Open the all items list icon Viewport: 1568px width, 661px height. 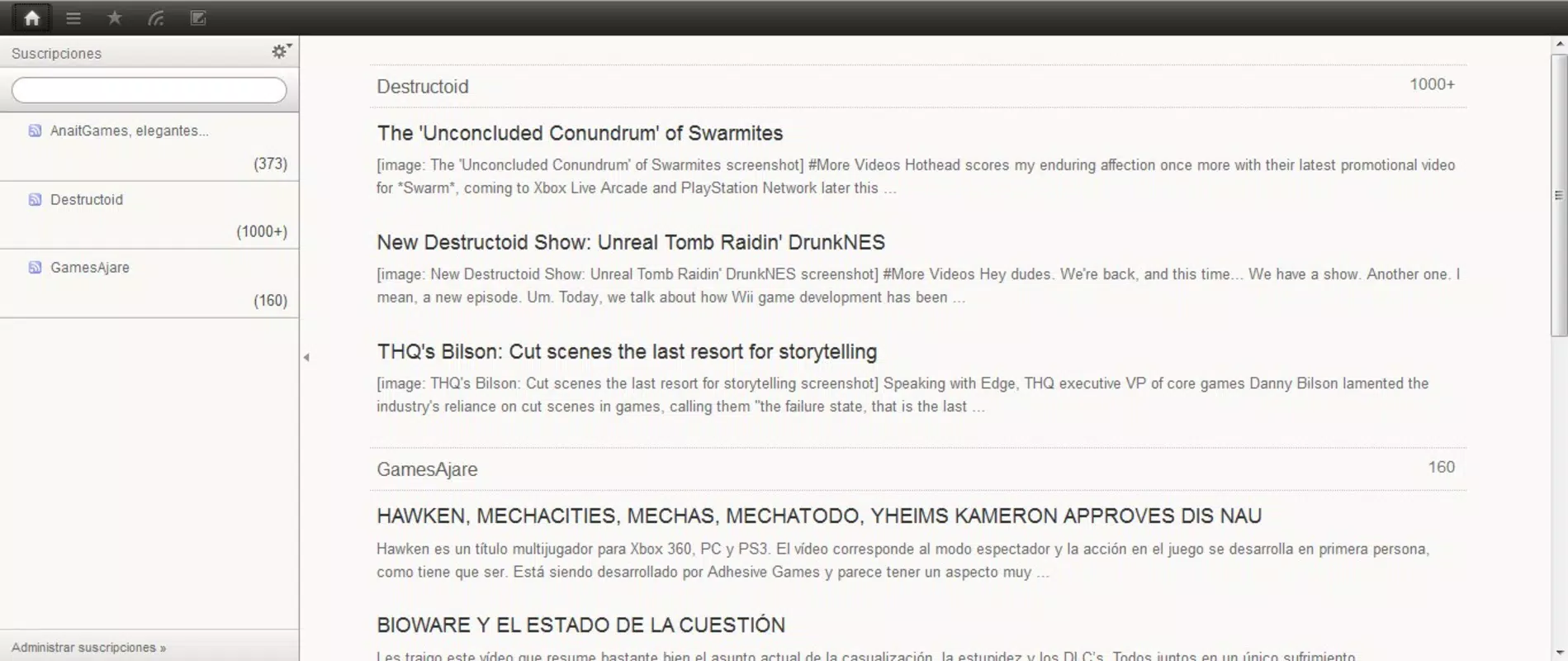point(73,17)
